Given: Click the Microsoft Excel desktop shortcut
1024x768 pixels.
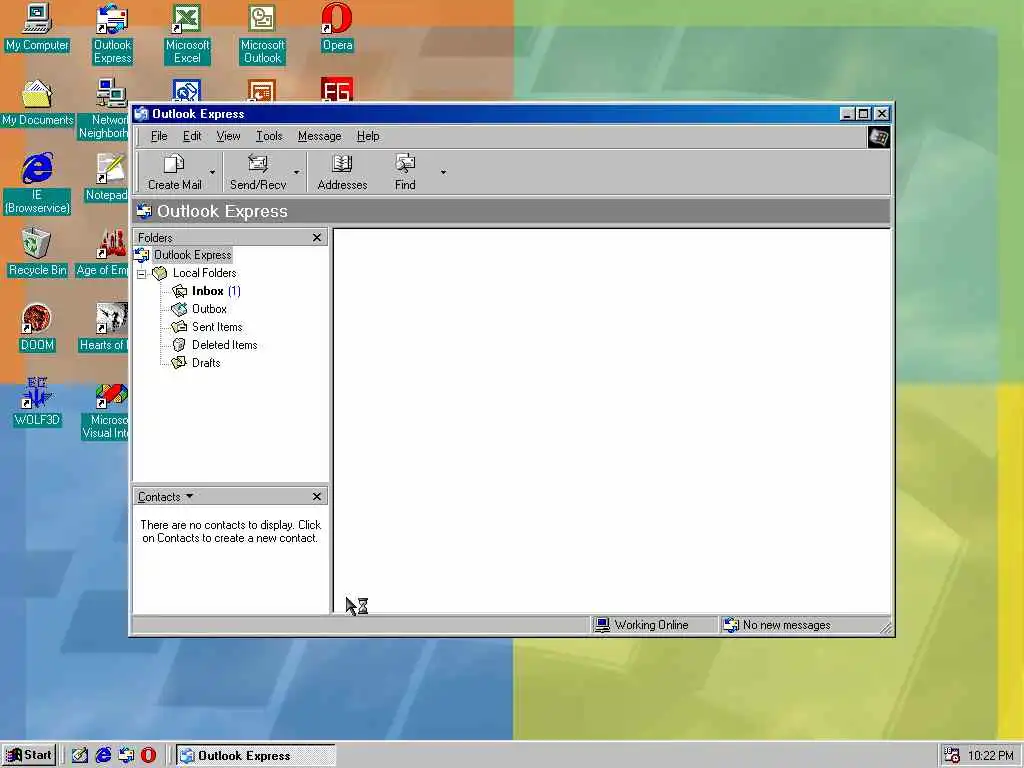Looking at the screenshot, I should pyautogui.click(x=187, y=35).
